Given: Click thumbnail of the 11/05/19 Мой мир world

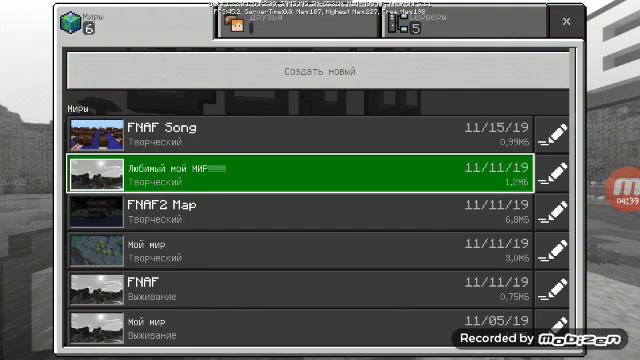Looking at the screenshot, I should pos(97,328).
